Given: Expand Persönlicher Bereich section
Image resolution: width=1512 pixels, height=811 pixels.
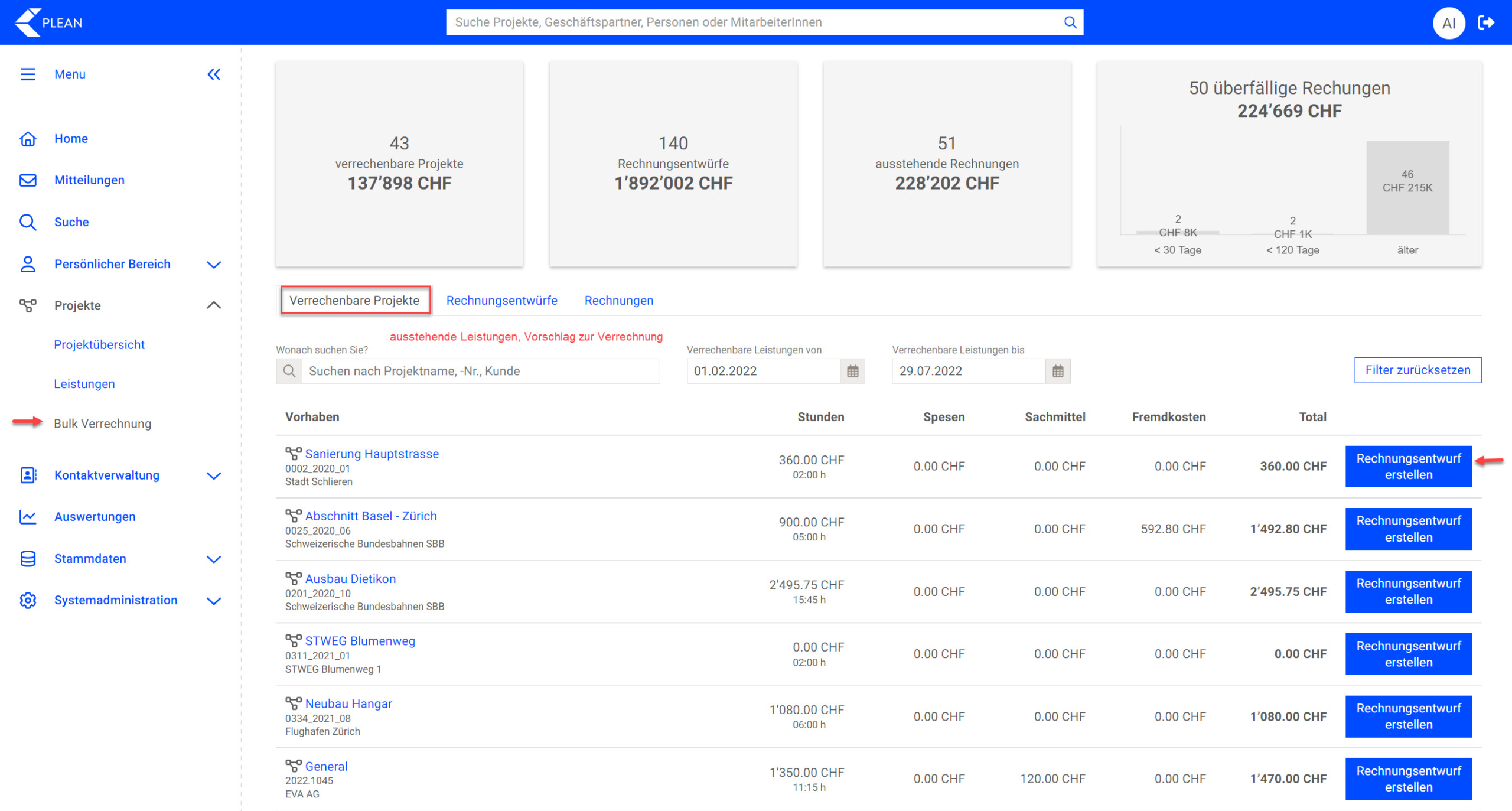Looking at the screenshot, I should click(214, 265).
